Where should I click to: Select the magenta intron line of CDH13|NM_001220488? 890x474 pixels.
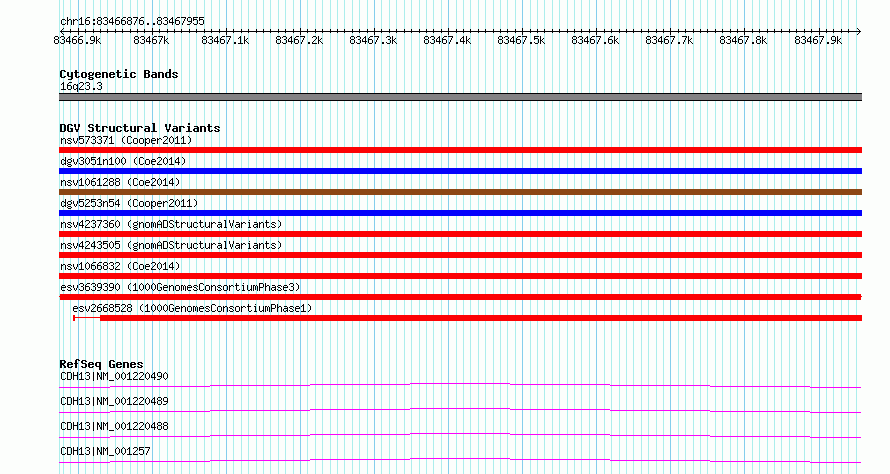(x=460, y=435)
